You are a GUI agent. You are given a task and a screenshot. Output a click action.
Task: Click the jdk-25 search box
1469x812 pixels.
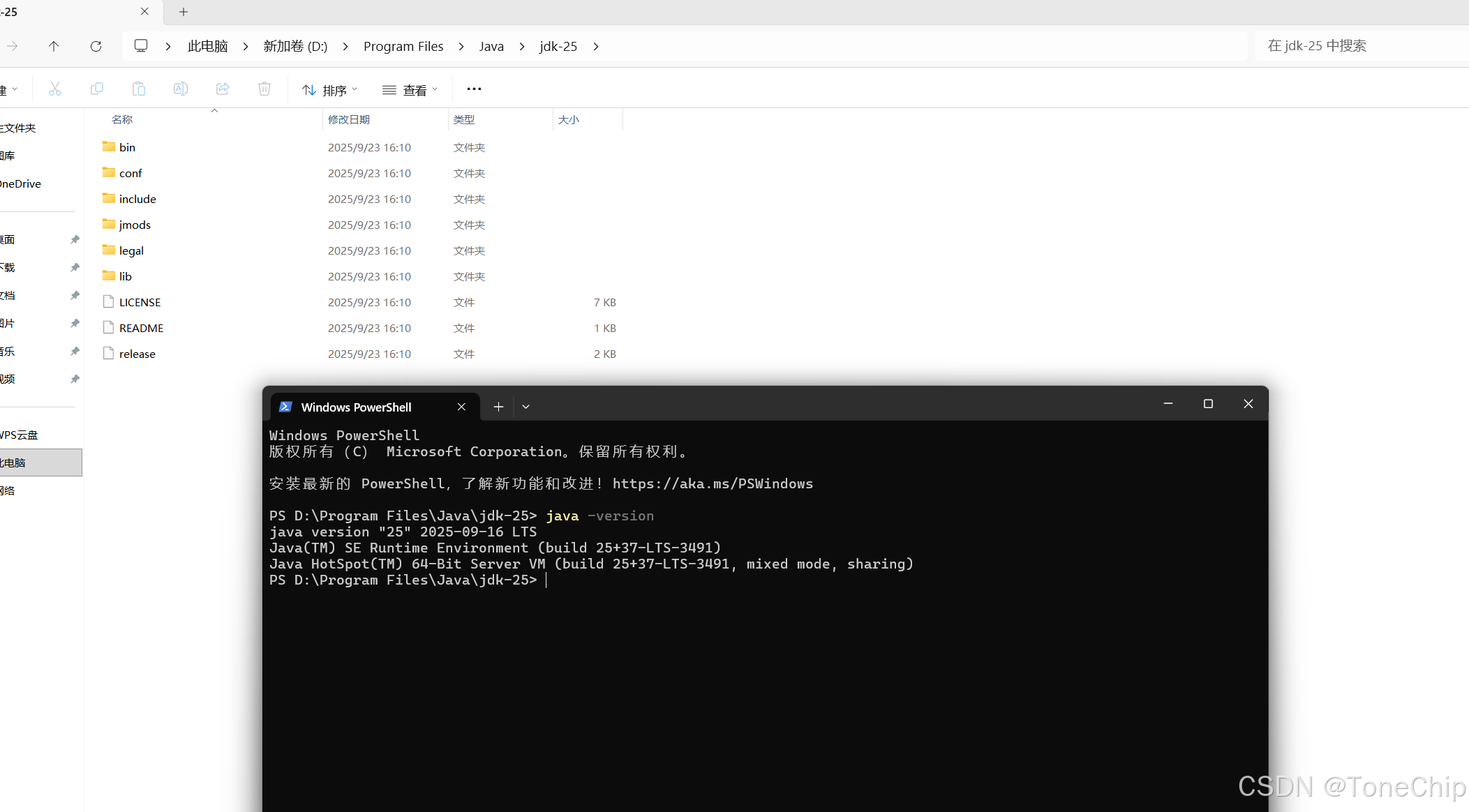coord(1361,46)
